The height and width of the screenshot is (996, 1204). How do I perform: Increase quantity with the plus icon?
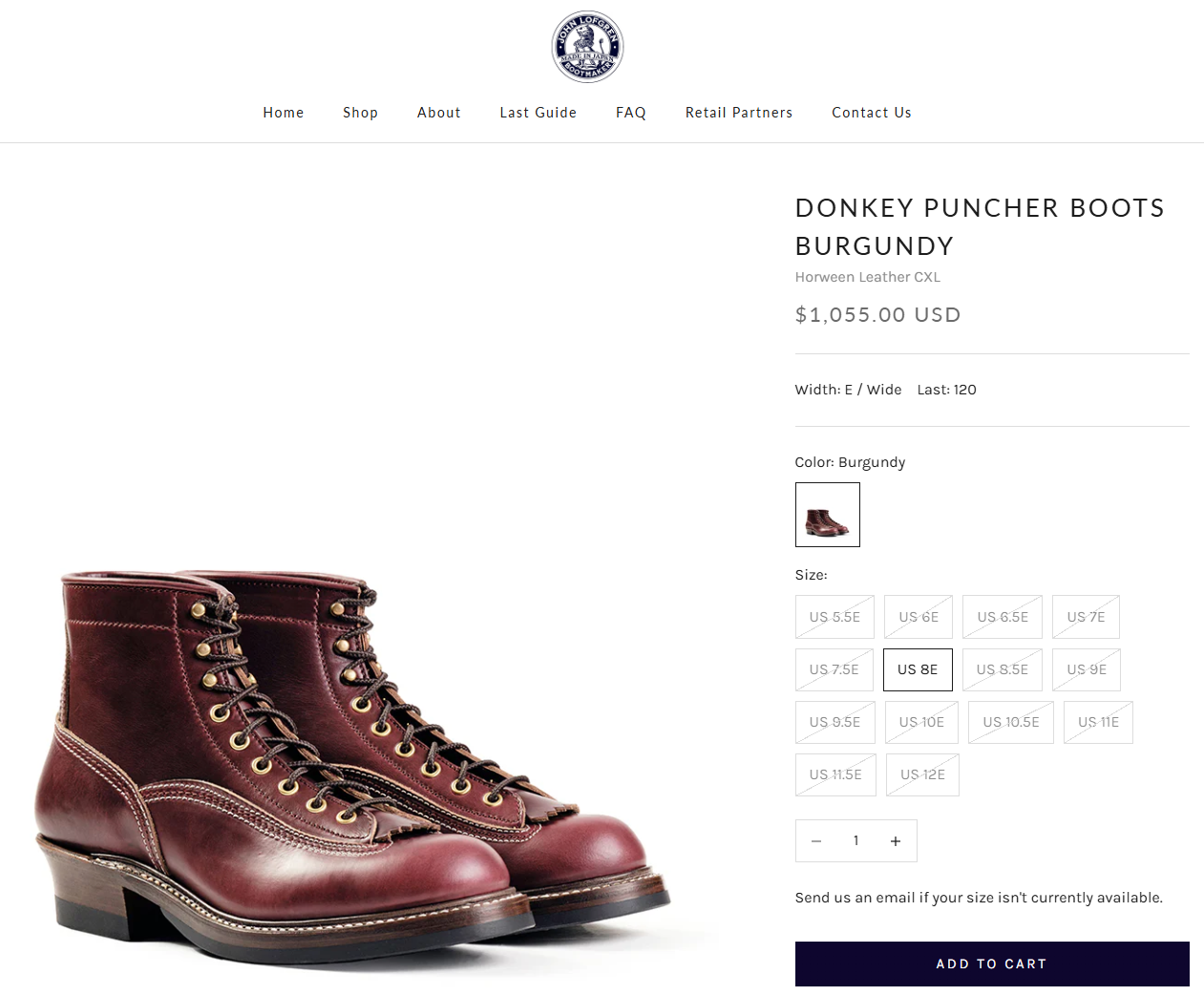tap(896, 841)
